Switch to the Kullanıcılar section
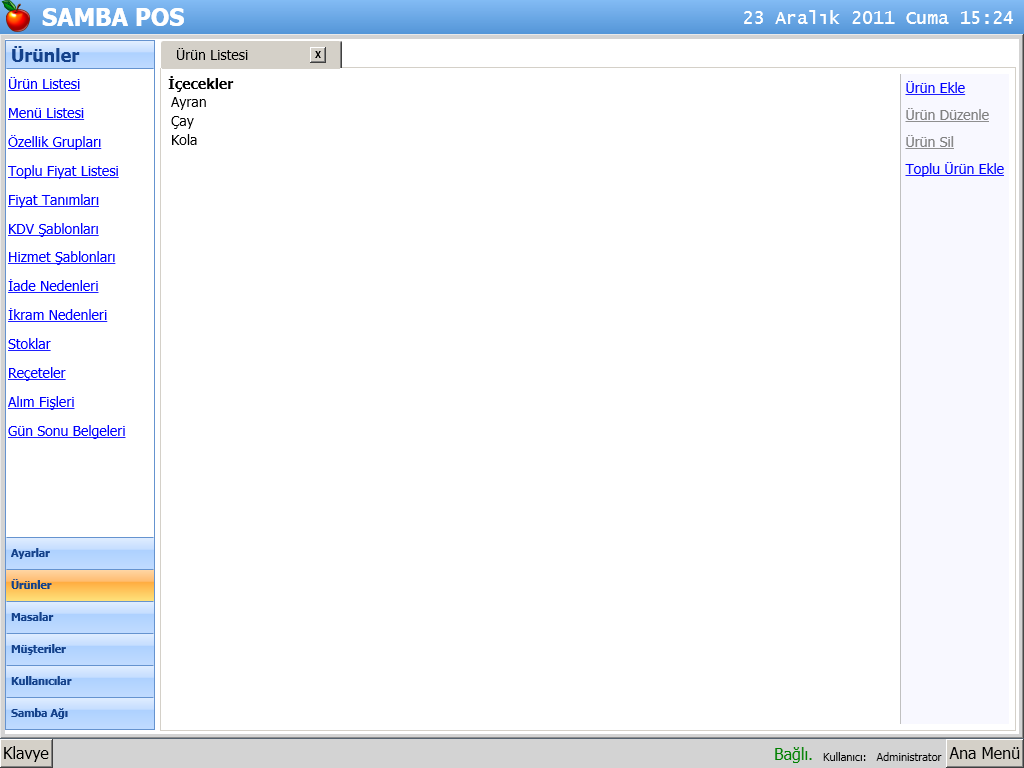1024x768 pixels. (x=80, y=681)
